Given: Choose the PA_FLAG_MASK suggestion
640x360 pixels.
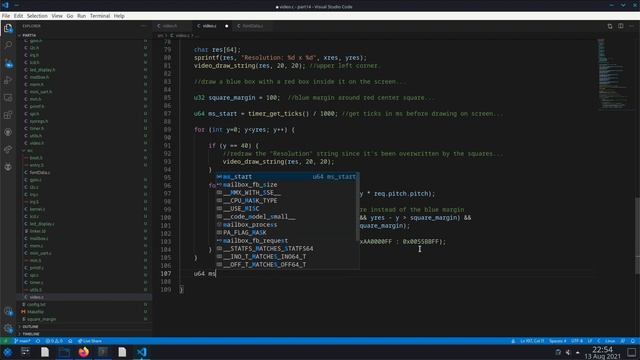Looking at the screenshot, I should (287, 233).
